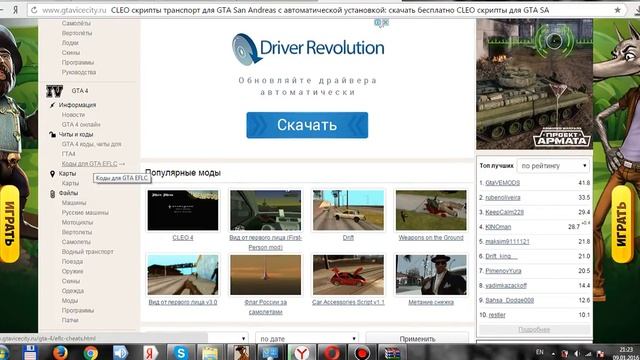Screen dimensions: 640x360
Task: Open 'Коды для GTA EFLC' sidebar link
Action: pos(89,164)
